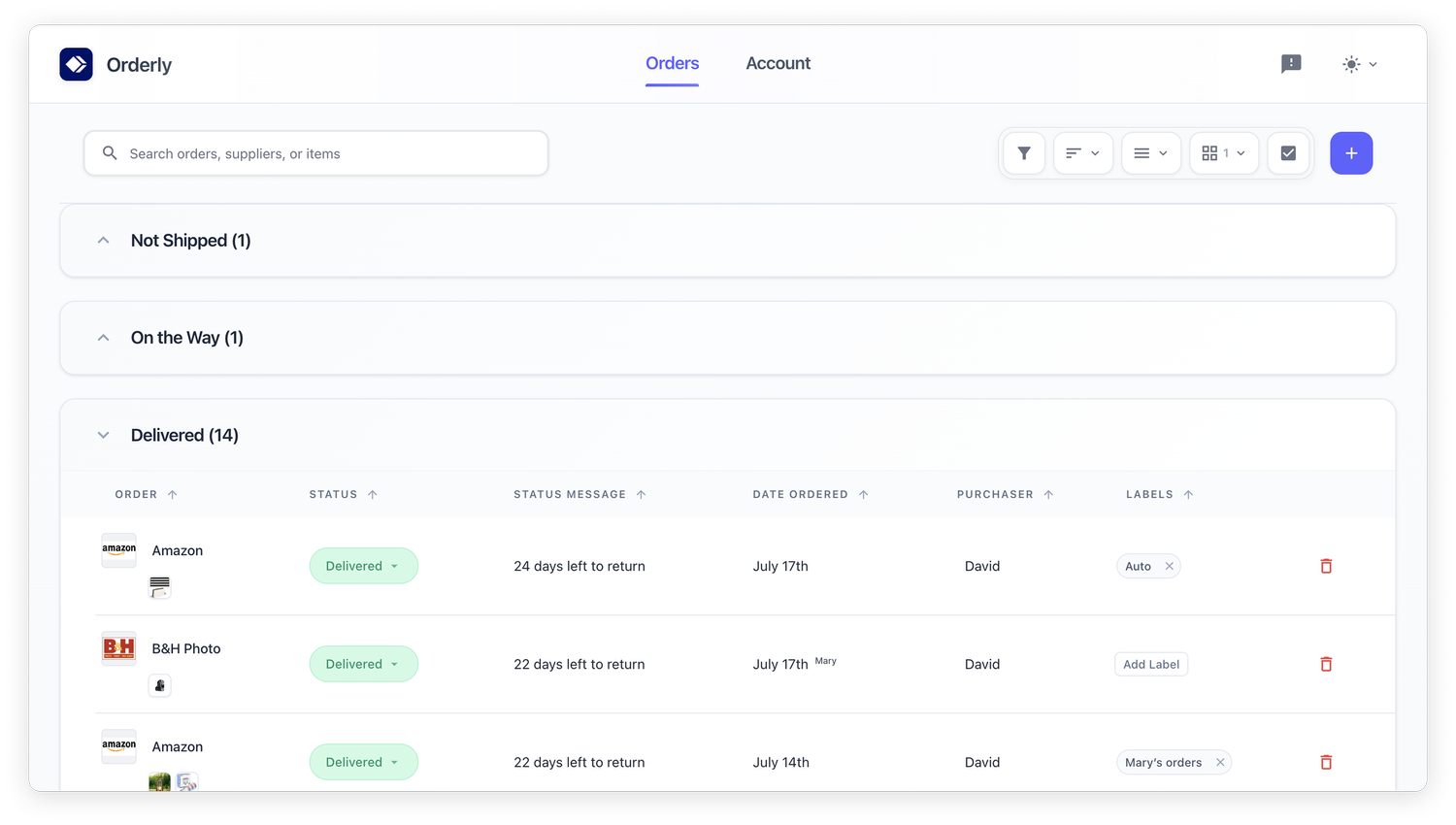Expand the Not Shipped section
The height and width of the screenshot is (825, 1456).
103,240
